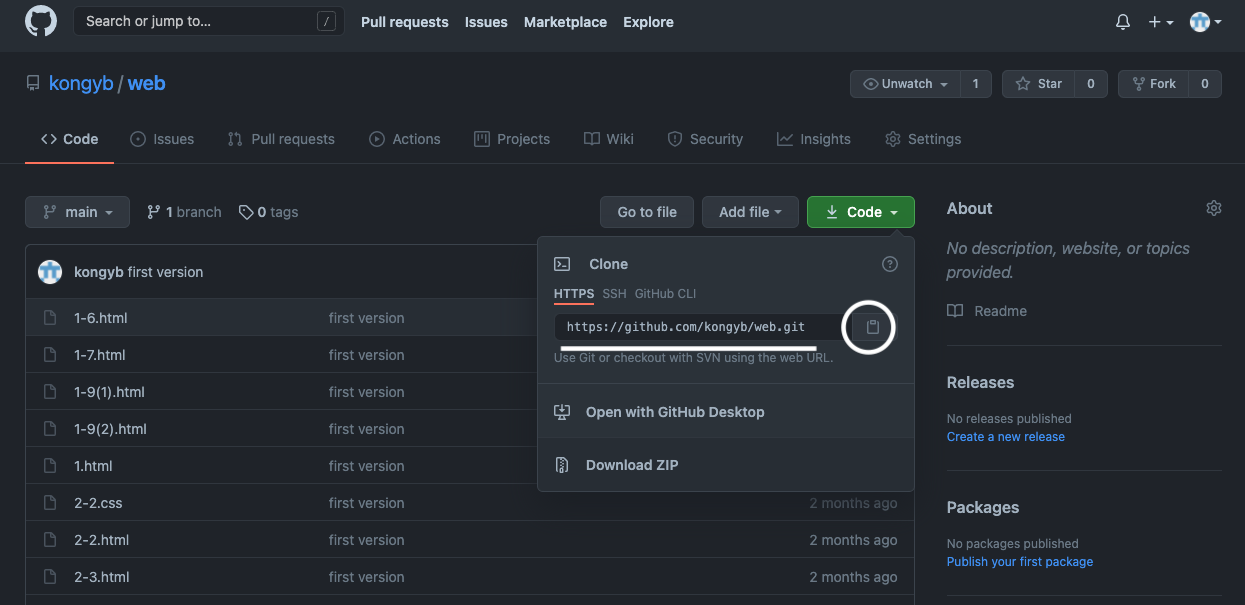Click 'first version' commit for 2-3.html

[367, 577]
